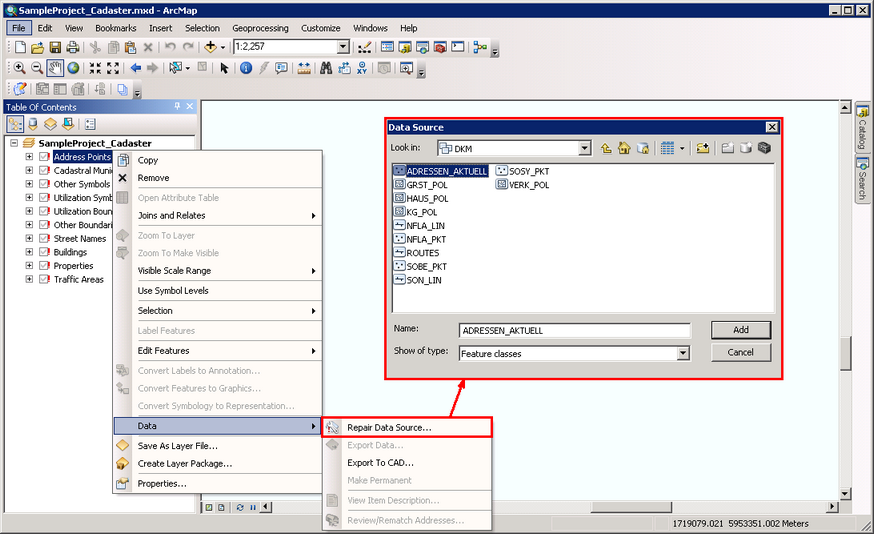
Task: Toggle the Properties layer checkbox
Action: coord(45,266)
